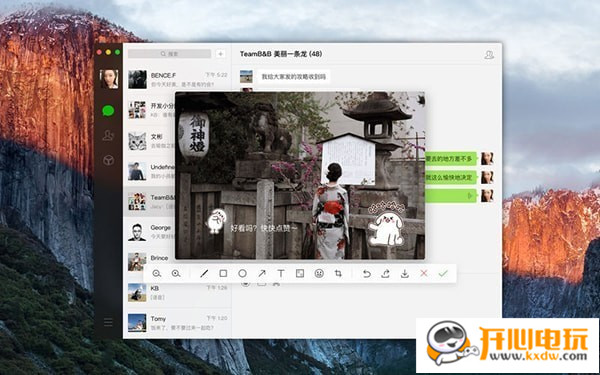Screen dimensions: 600x375
Task: Cancel the screenshot with red X
Action: tap(424, 274)
